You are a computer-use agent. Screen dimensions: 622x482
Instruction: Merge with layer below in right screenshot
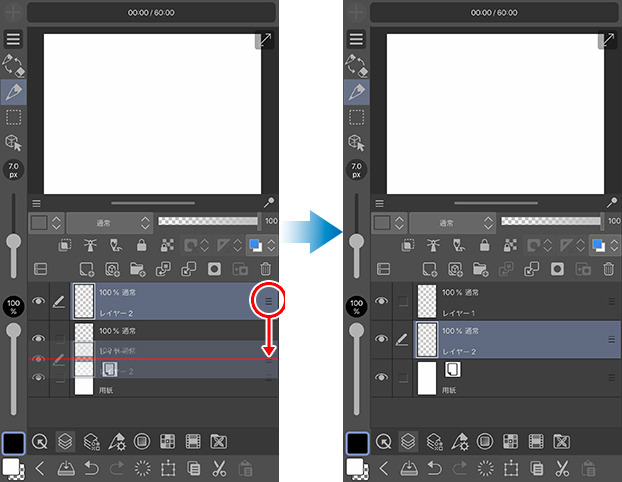(x=532, y=269)
